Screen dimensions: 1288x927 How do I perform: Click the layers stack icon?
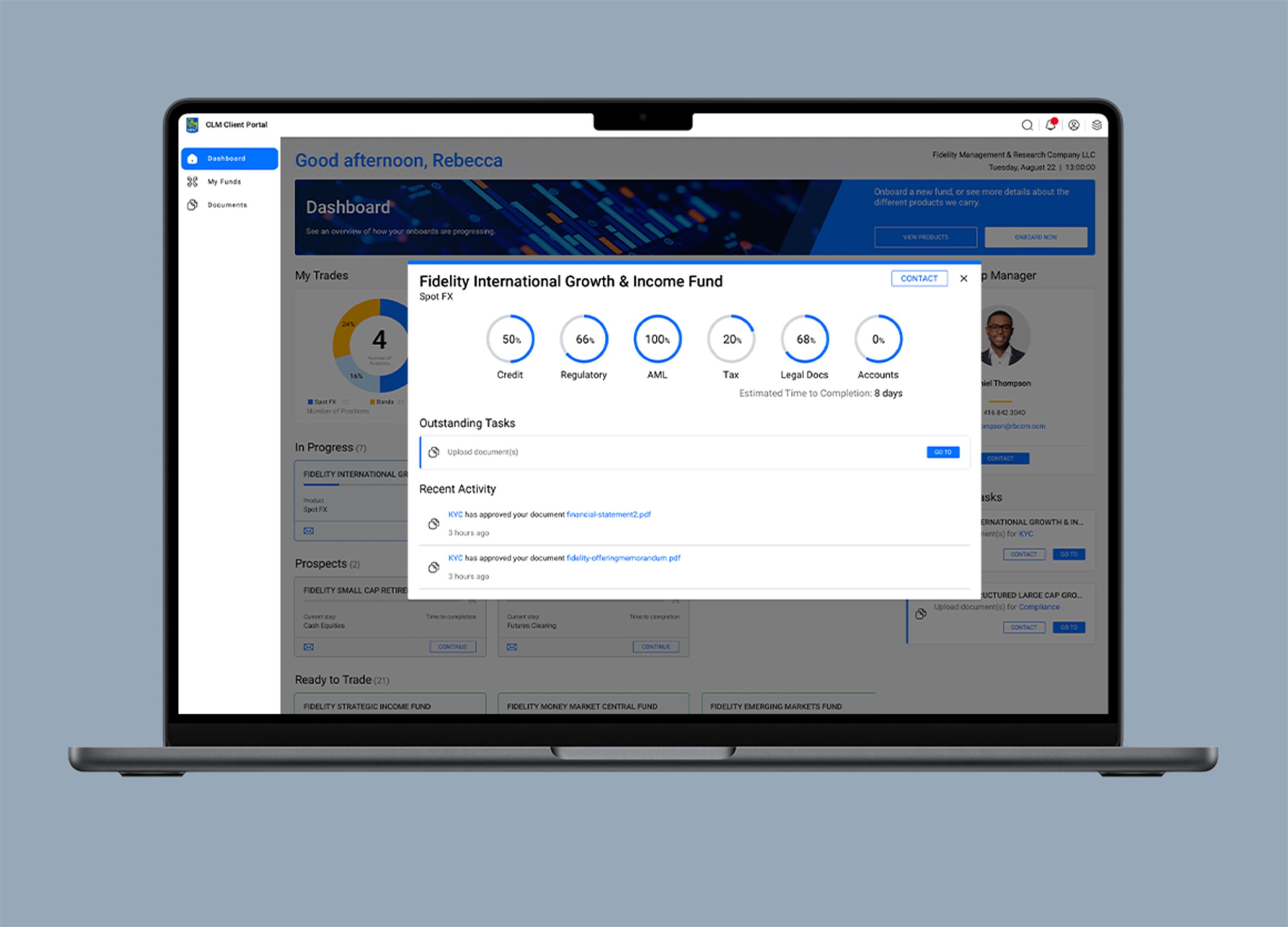1097,125
